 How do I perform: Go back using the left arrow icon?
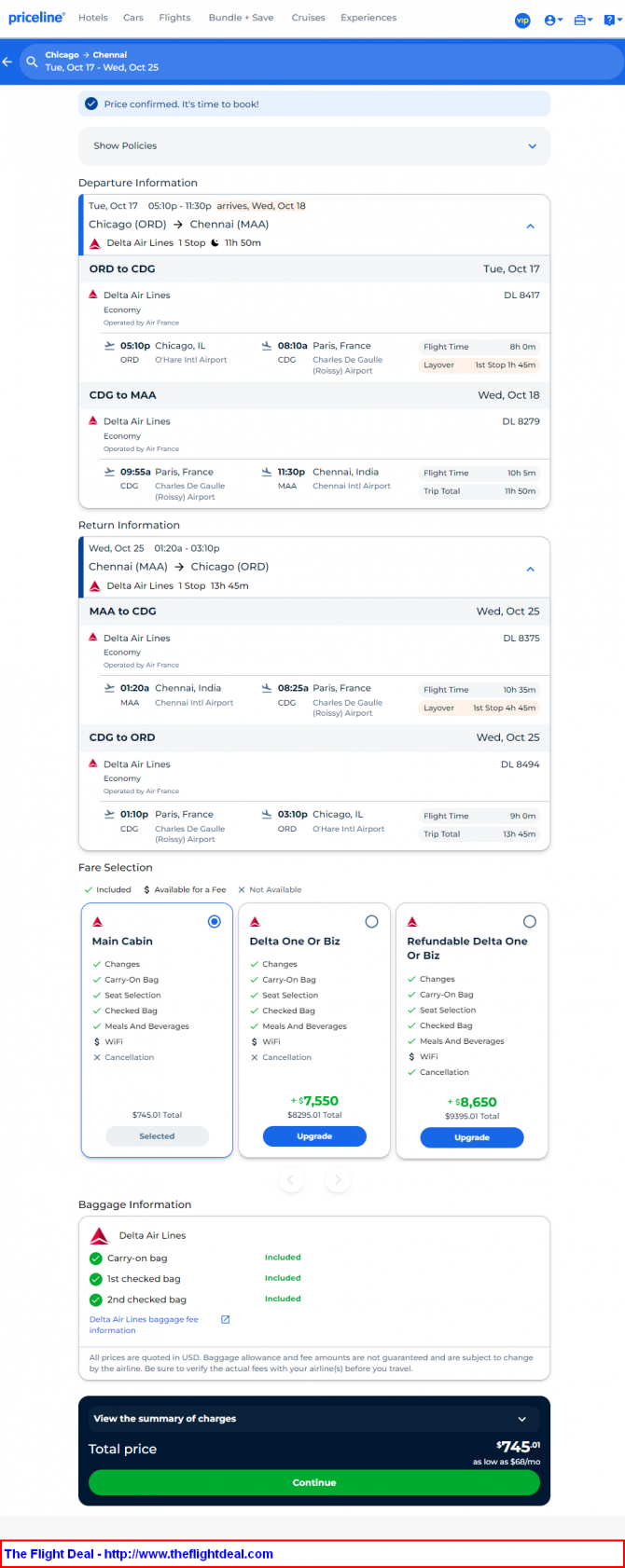pyautogui.click(x=7, y=62)
